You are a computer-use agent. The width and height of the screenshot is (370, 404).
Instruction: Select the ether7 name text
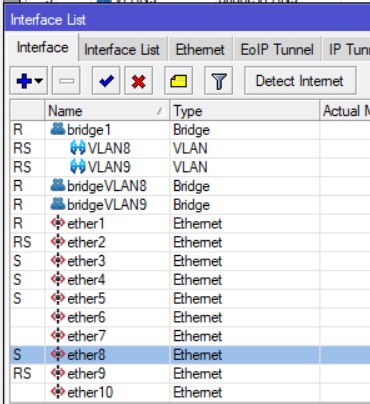pyautogui.click(x=86, y=336)
